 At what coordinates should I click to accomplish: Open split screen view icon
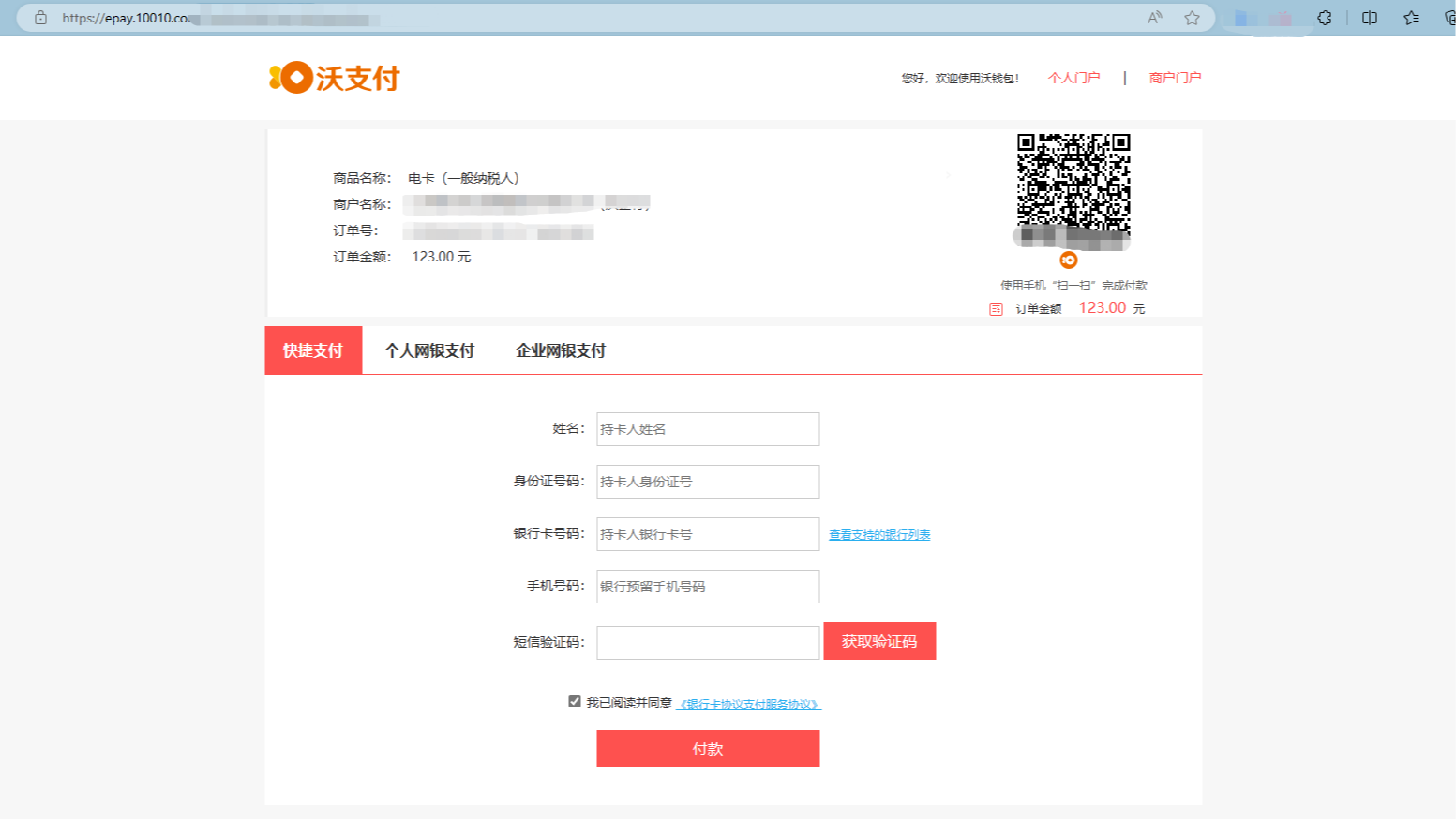click(x=1370, y=18)
